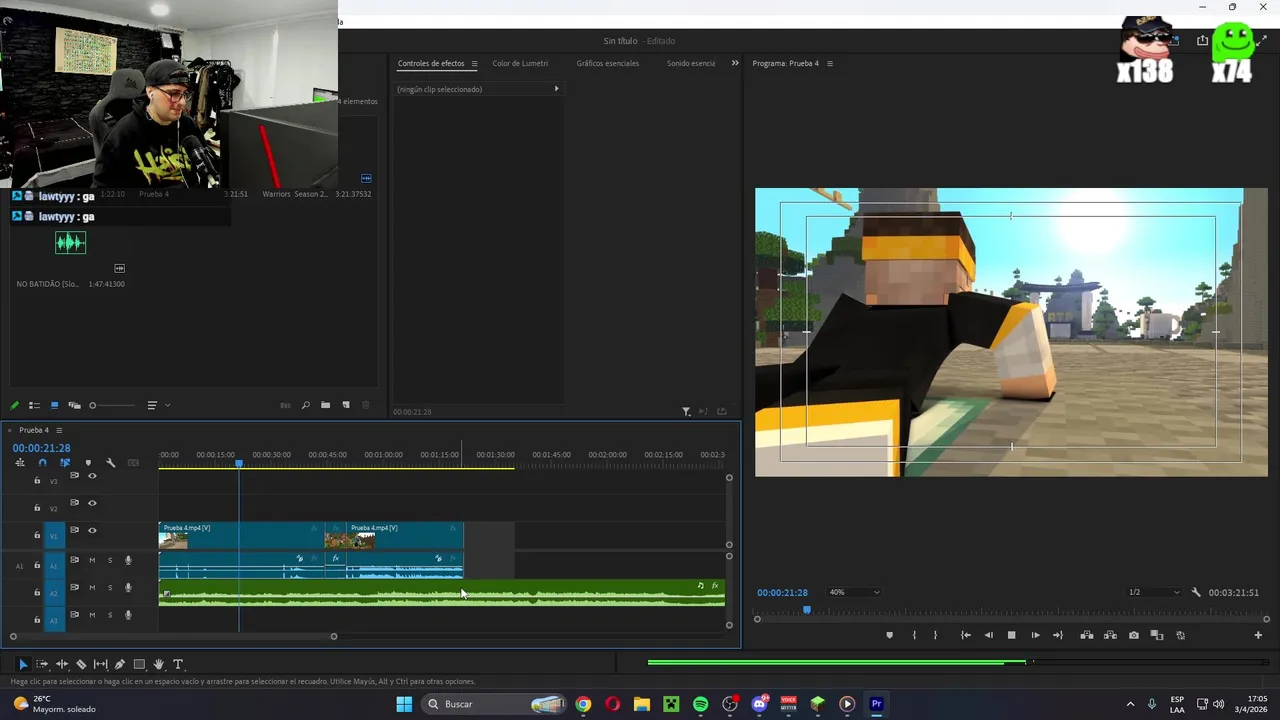Click the Lift button
The image size is (1280, 720).
[1086, 635]
